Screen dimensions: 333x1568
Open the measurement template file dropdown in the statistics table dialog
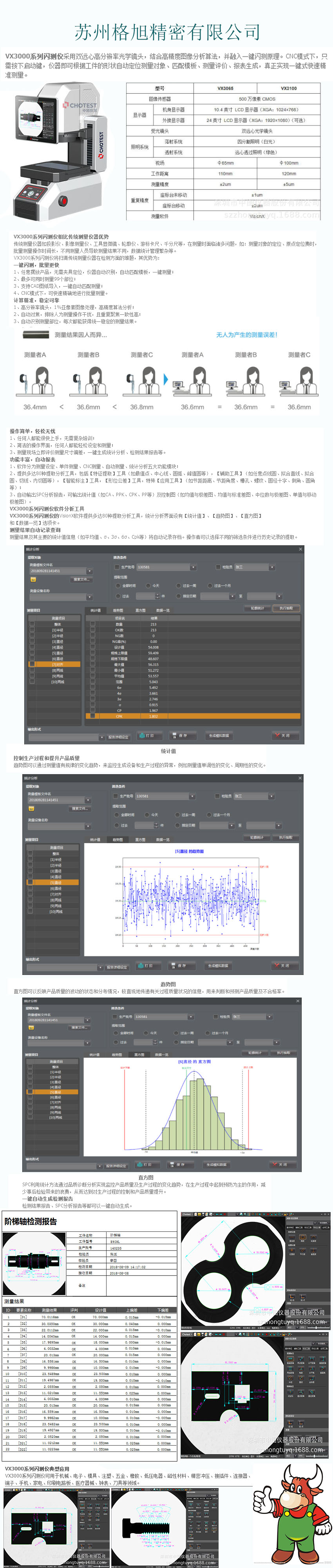pos(89,571)
